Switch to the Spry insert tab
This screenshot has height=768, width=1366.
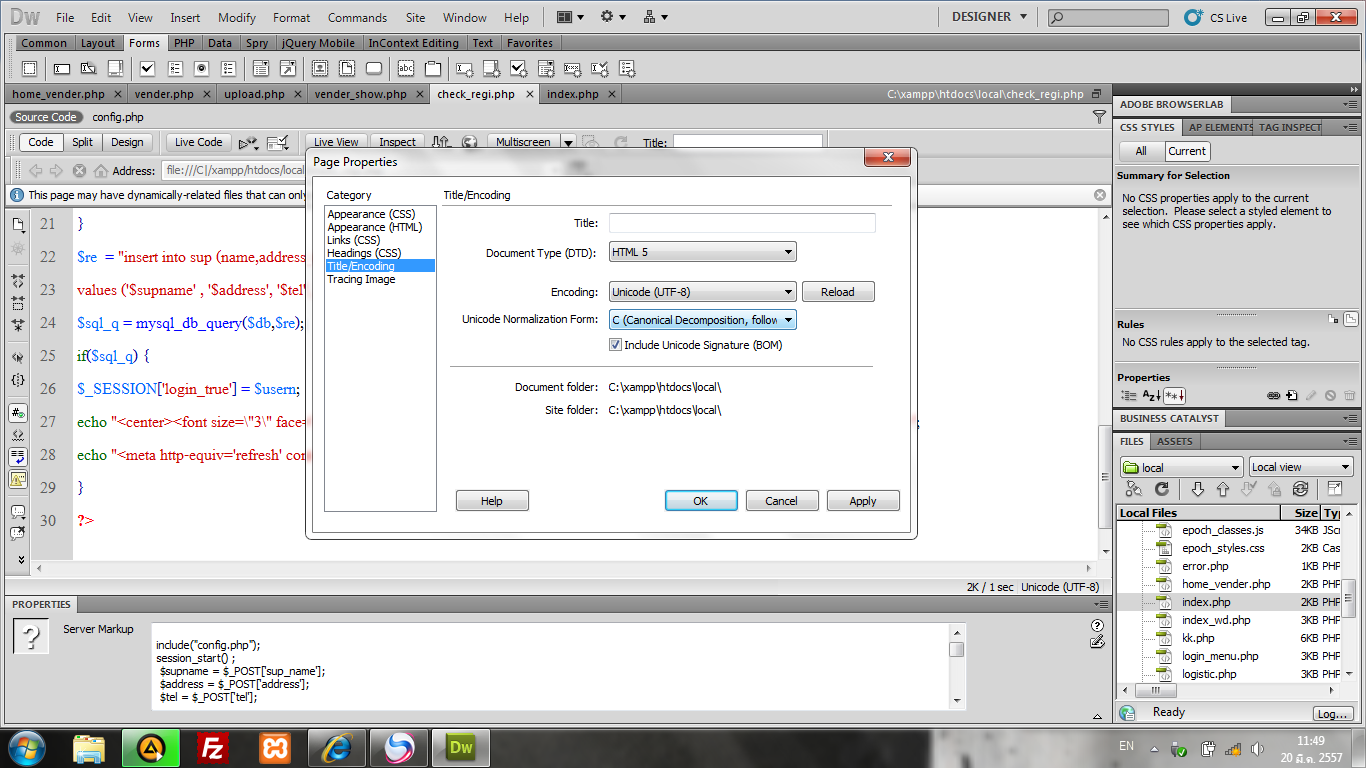(257, 43)
